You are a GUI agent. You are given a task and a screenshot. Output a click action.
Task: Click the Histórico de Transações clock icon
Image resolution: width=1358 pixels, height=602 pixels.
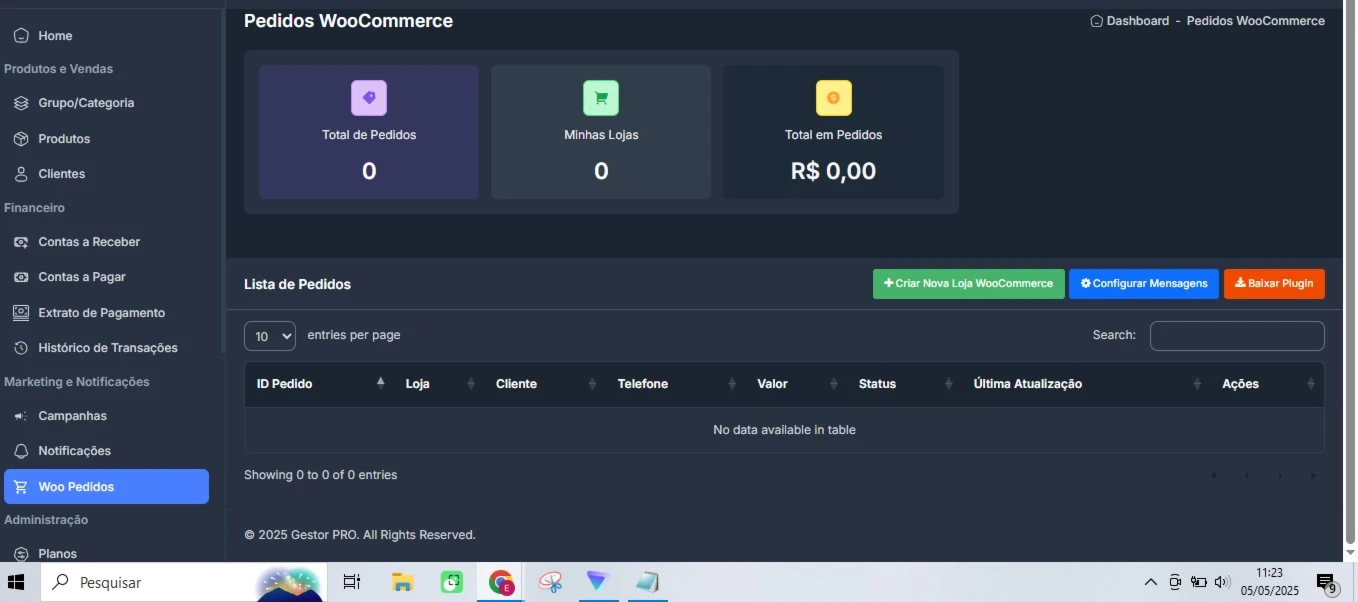tap(21, 348)
